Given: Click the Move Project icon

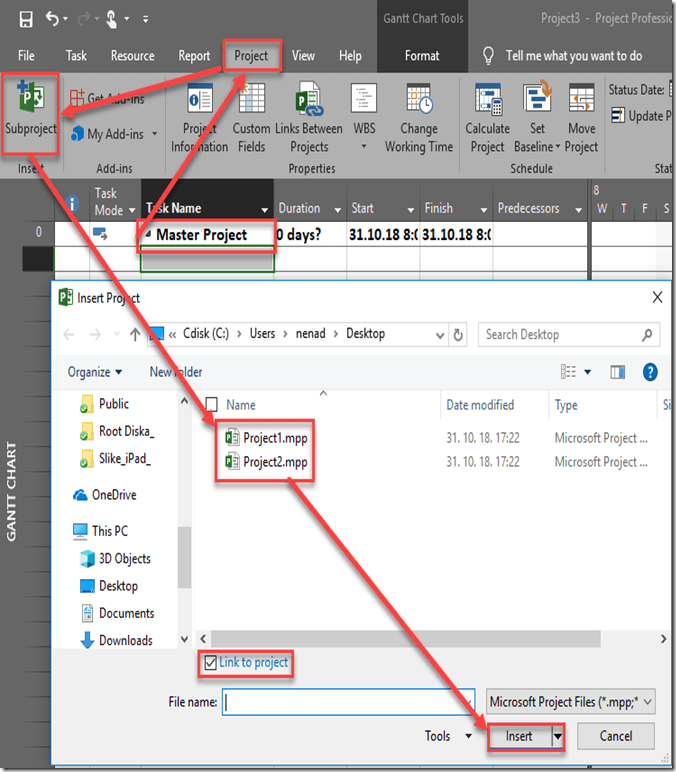Looking at the screenshot, I should (582, 103).
